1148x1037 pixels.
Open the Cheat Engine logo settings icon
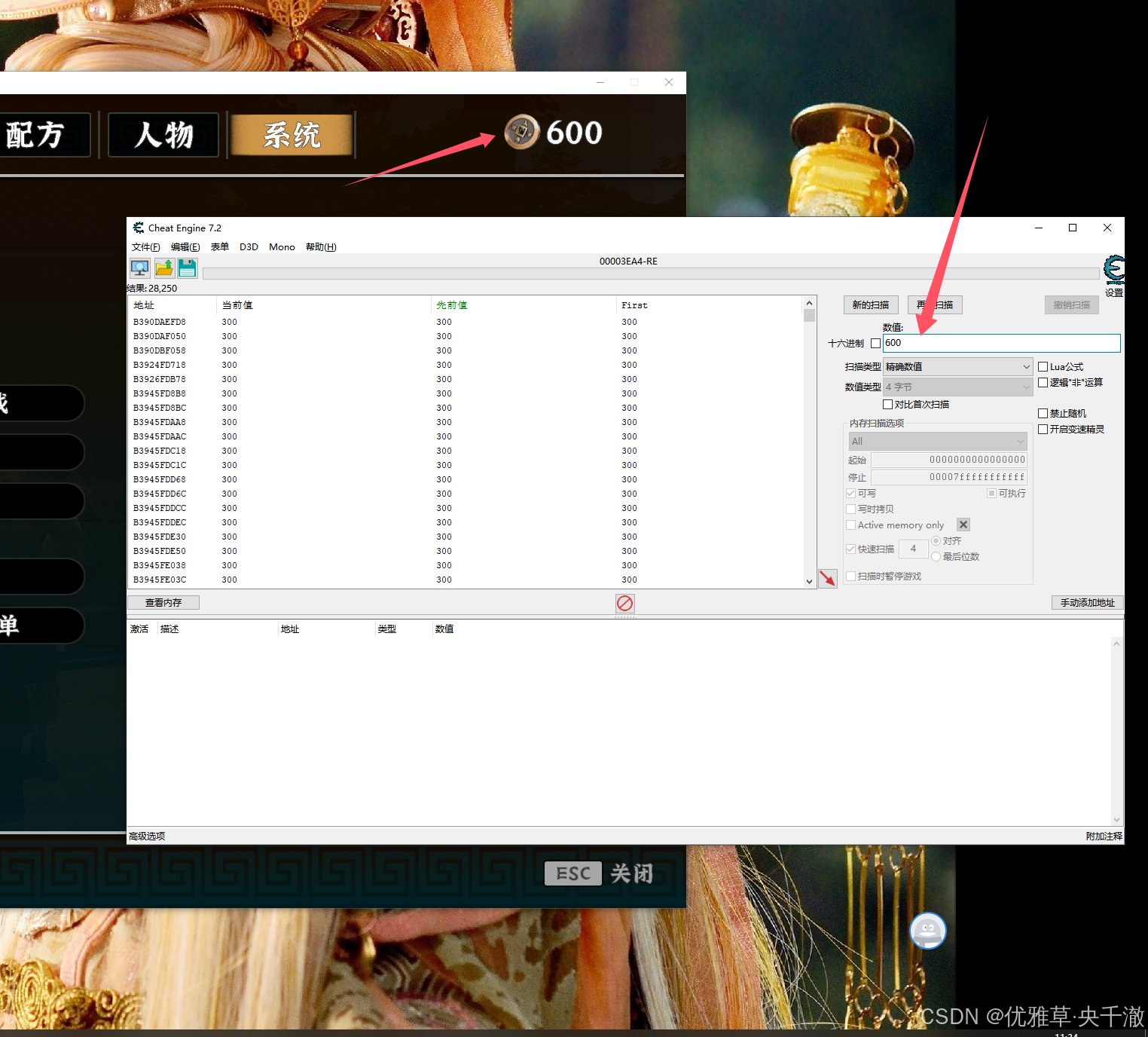(1114, 268)
